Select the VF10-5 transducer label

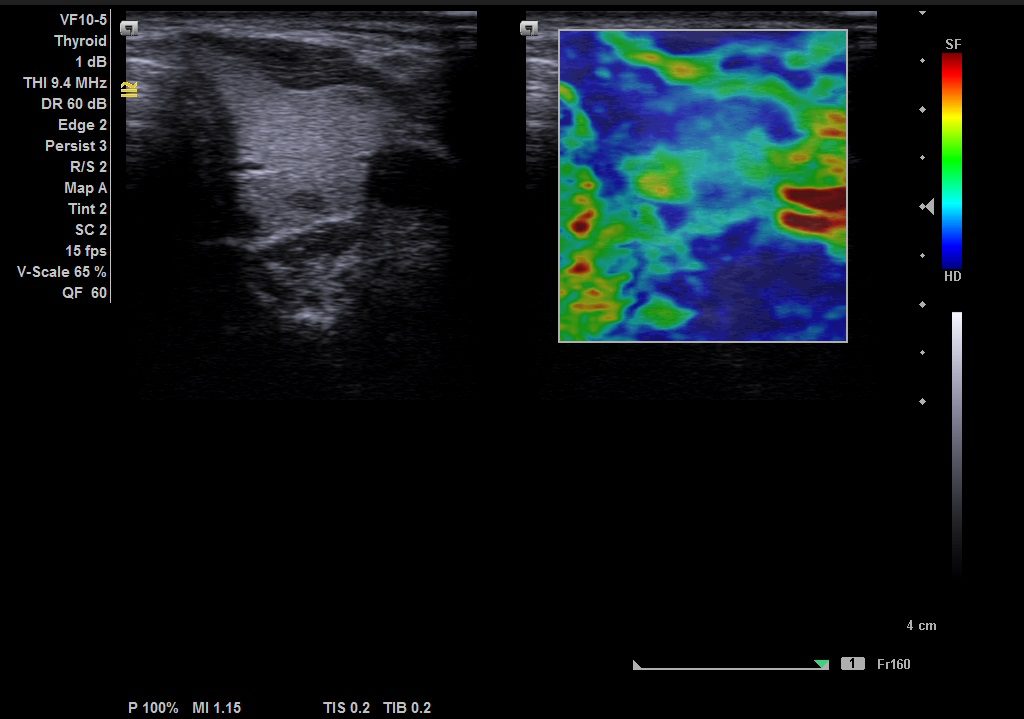pyautogui.click(x=83, y=20)
